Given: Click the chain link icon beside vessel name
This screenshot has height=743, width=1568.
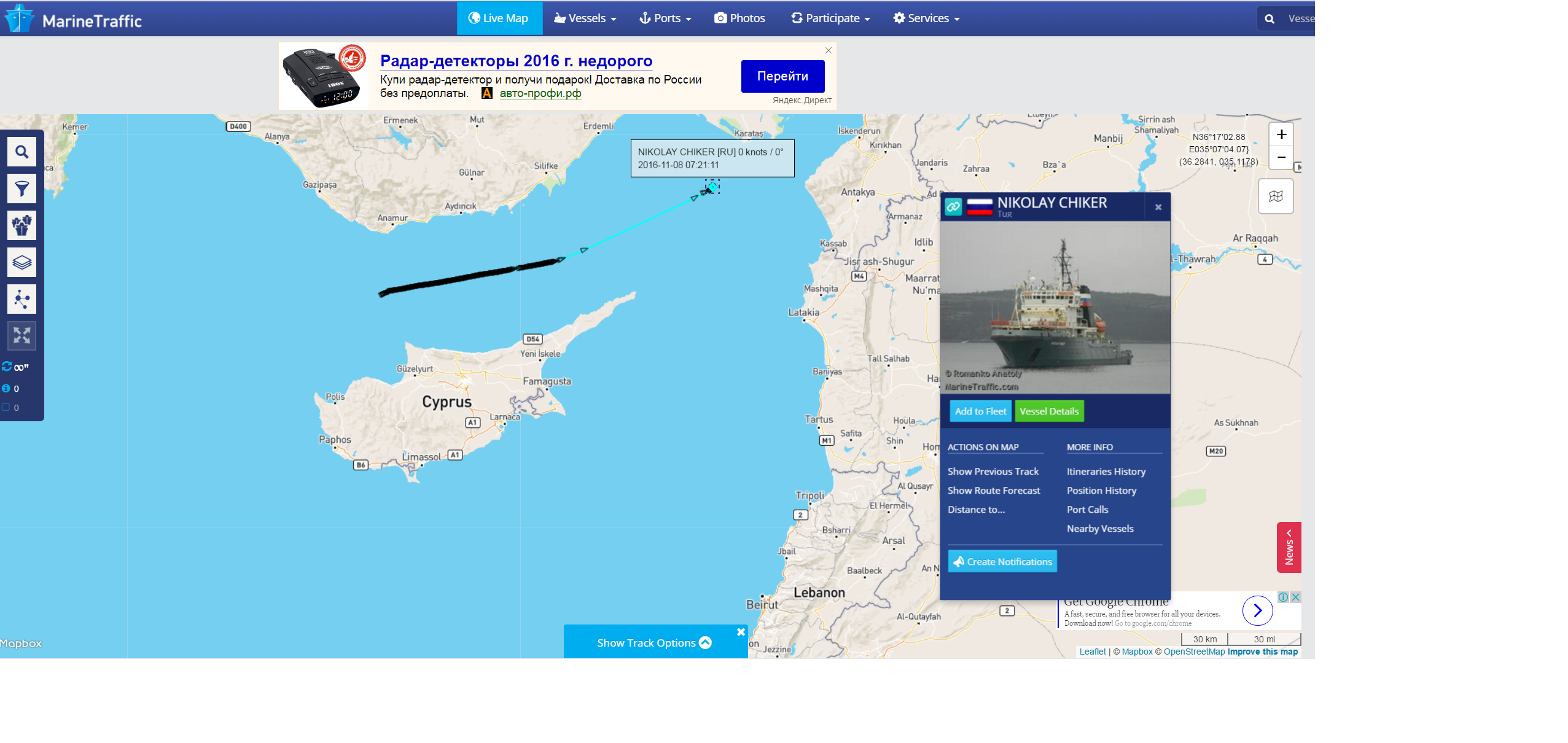Looking at the screenshot, I should click(x=953, y=207).
